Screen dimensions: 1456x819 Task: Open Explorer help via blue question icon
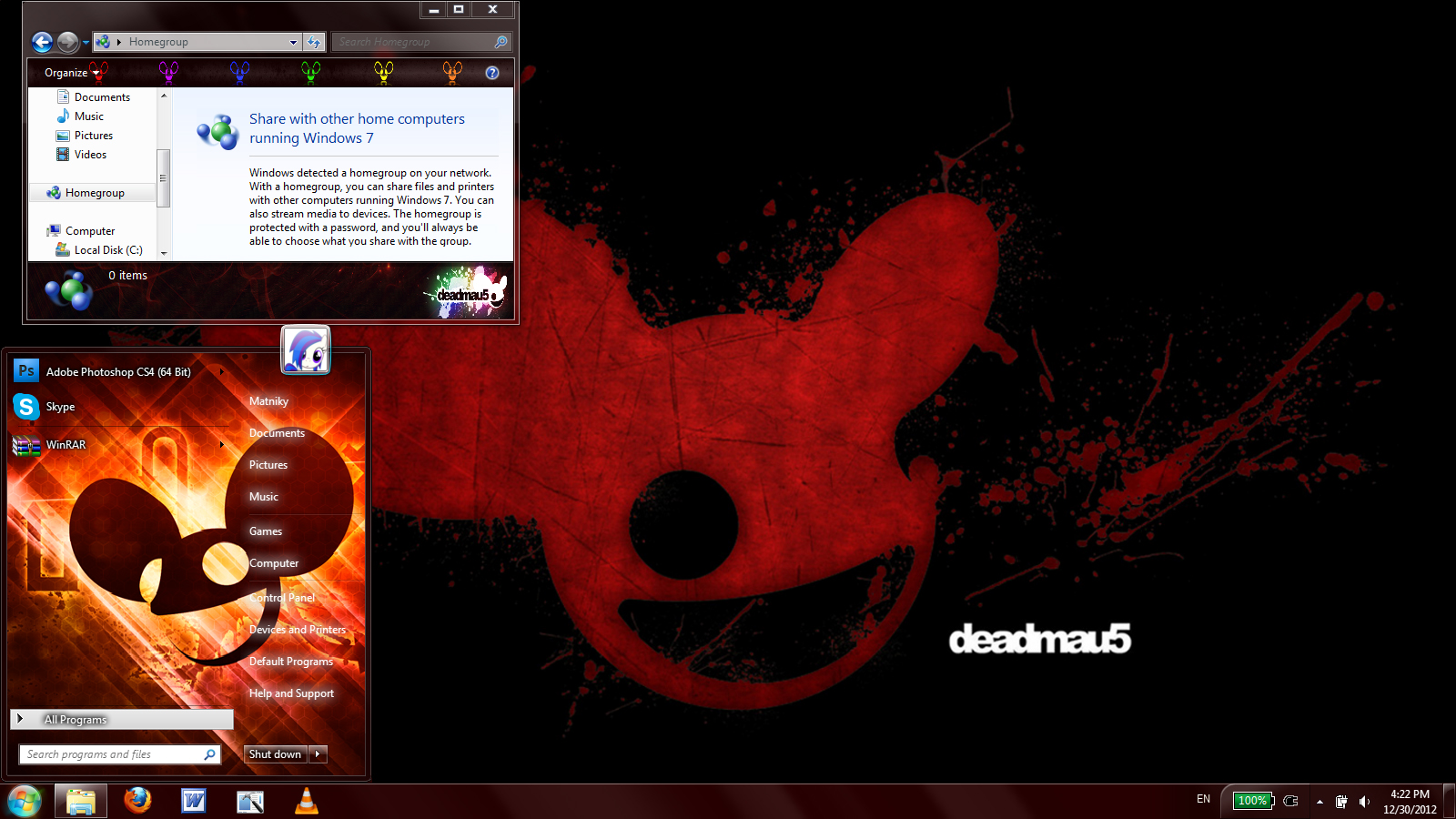click(x=492, y=73)
